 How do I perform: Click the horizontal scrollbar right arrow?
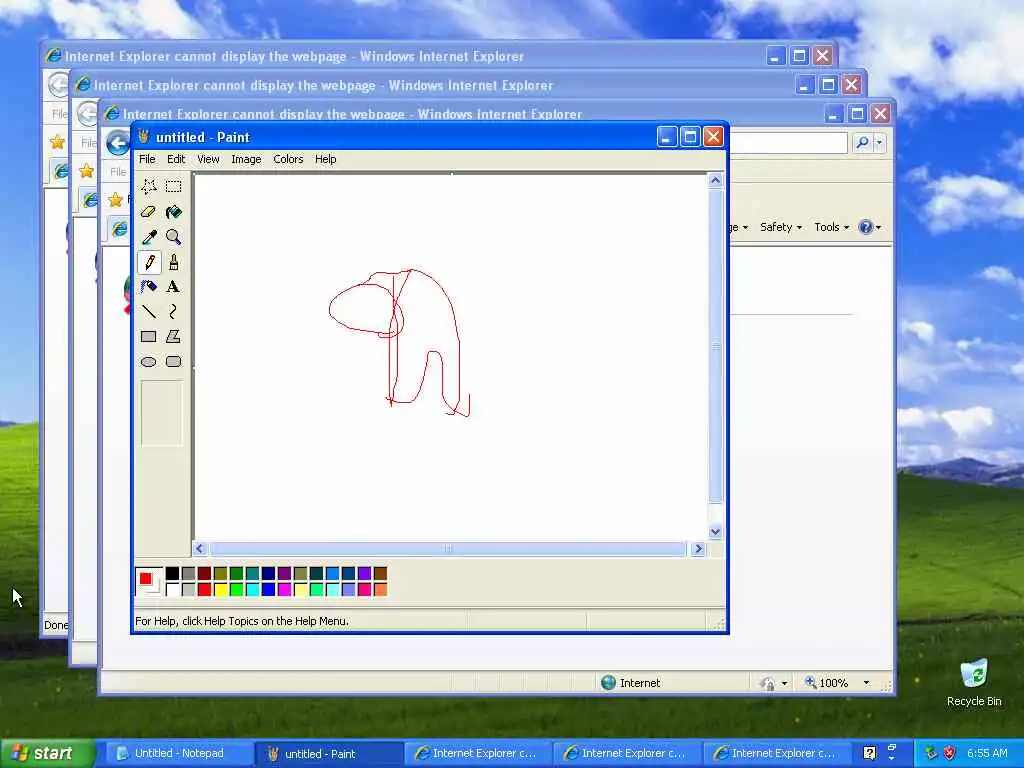[698, 549]
